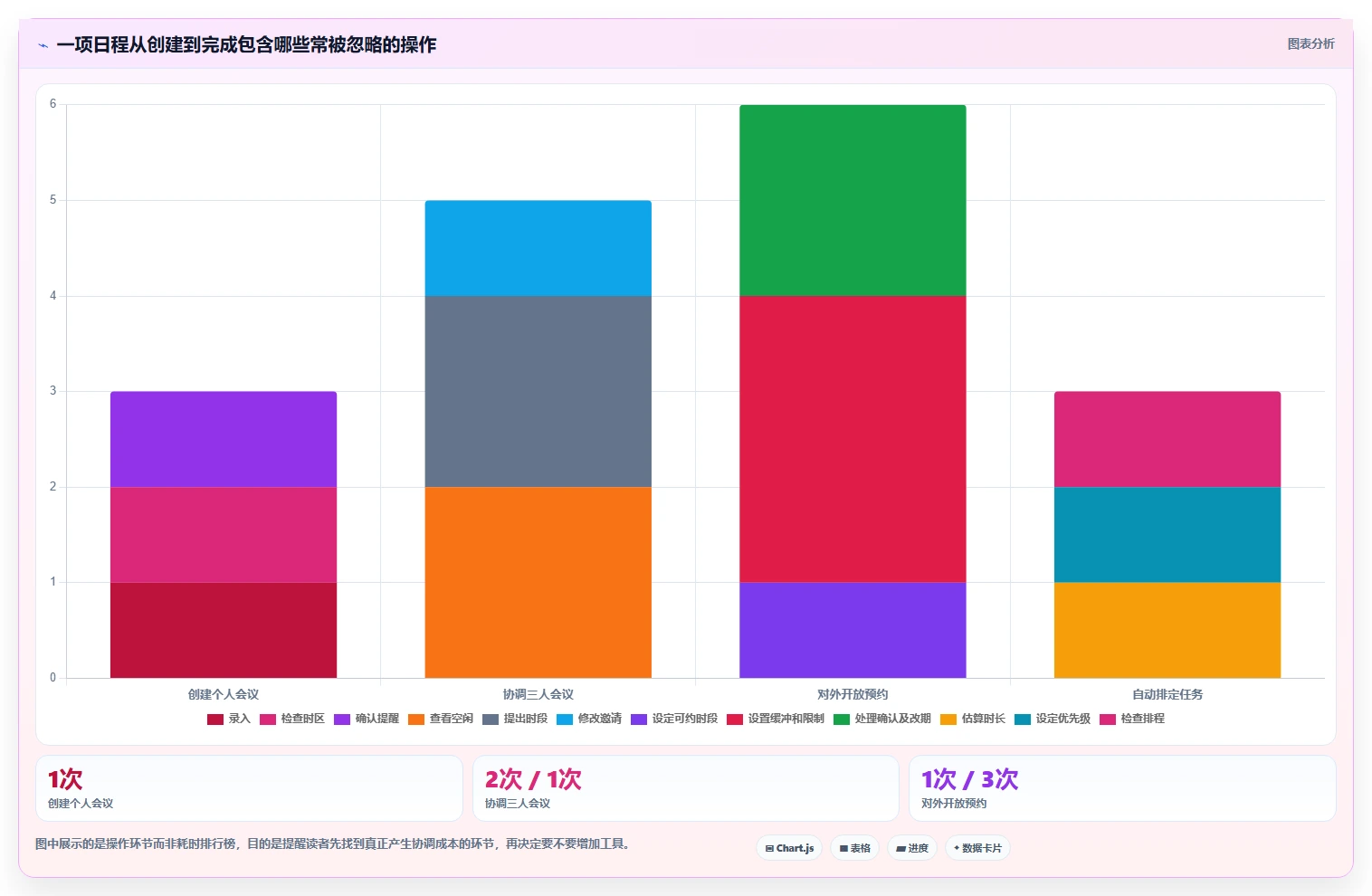Select the yellow 估算时长 segment in 自动排定任务 bar
This screenshot has height=896, width=1372.
click(1167, 630)
